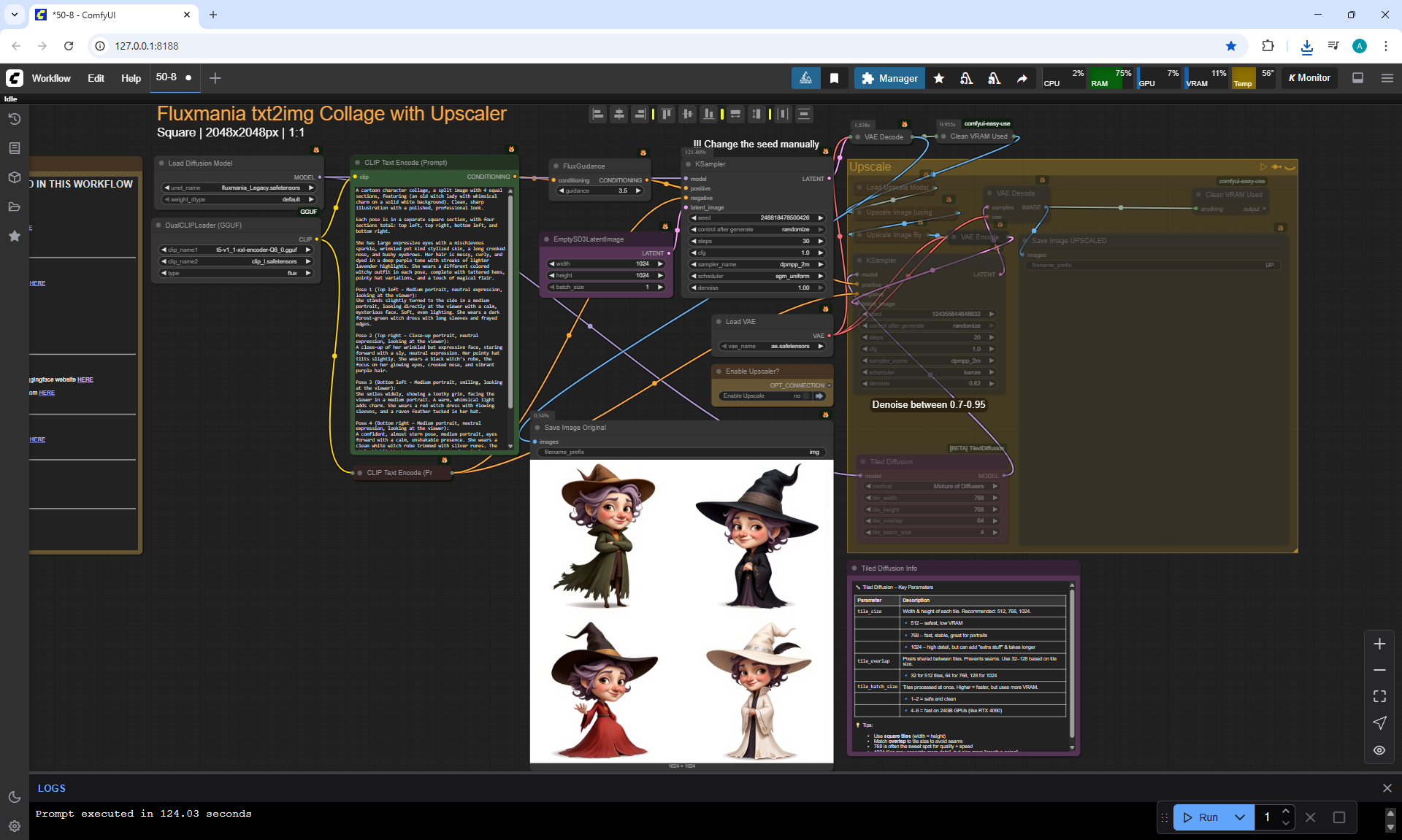The height and width of the screenshot is (840, 1402).
Task: Toggle the dark theme moon icon
Action: pyautogui.click(x=14, y=797)
